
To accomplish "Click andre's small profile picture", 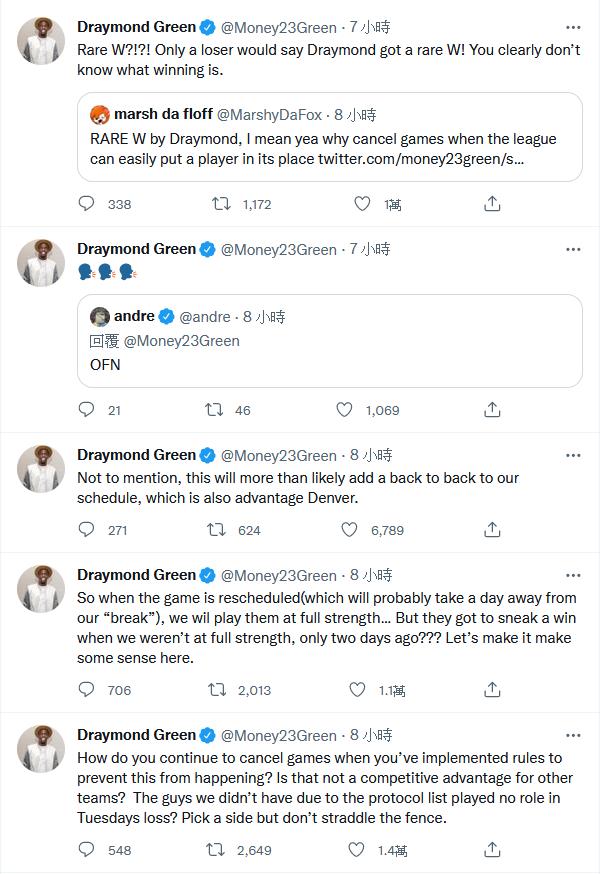I will coord(99,317).
